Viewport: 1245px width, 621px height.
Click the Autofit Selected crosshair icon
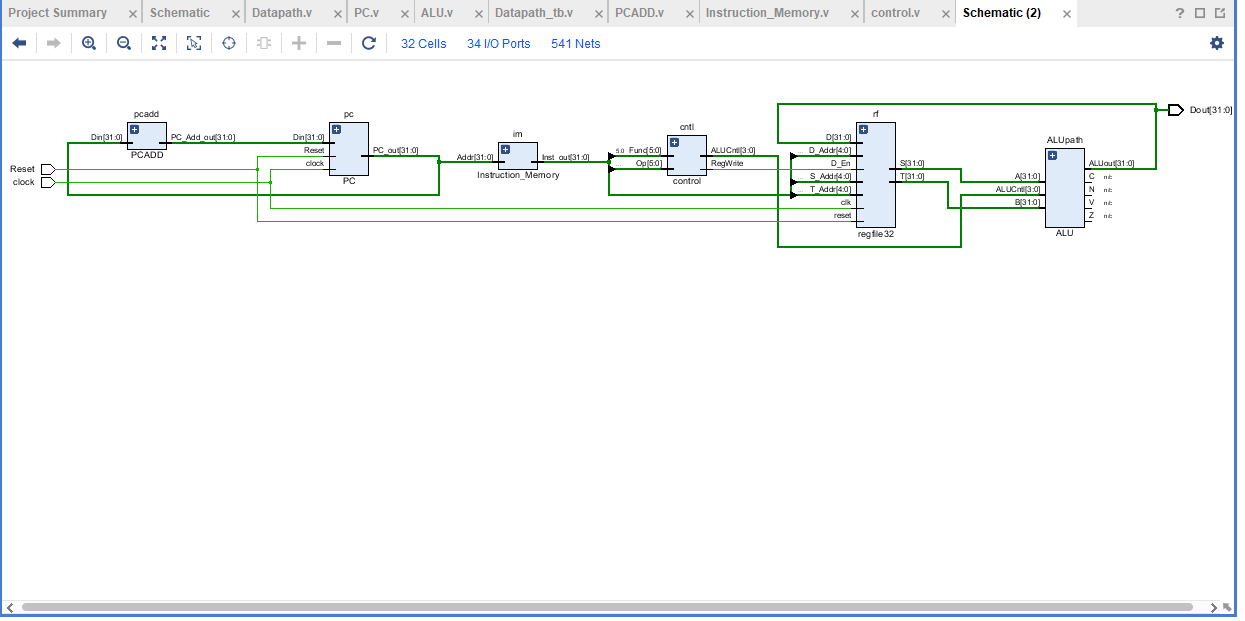click(228, 43)
